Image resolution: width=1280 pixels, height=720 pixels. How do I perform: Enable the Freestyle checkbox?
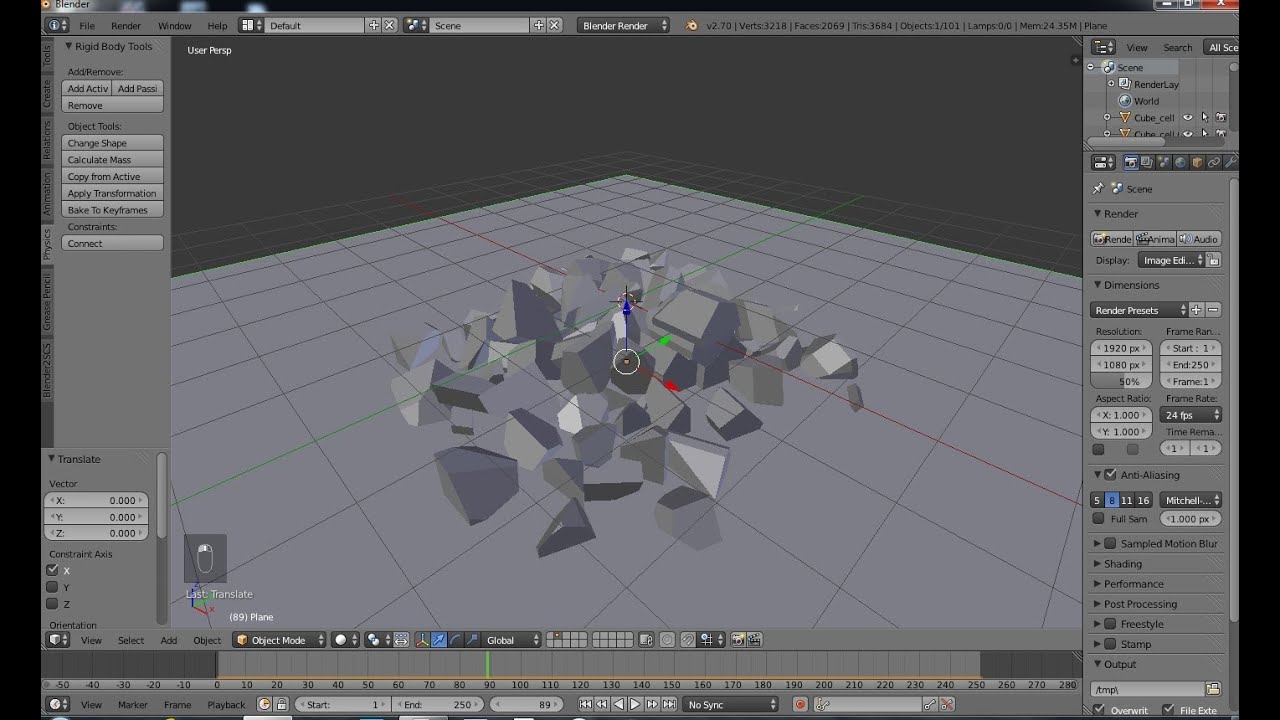1110,623
